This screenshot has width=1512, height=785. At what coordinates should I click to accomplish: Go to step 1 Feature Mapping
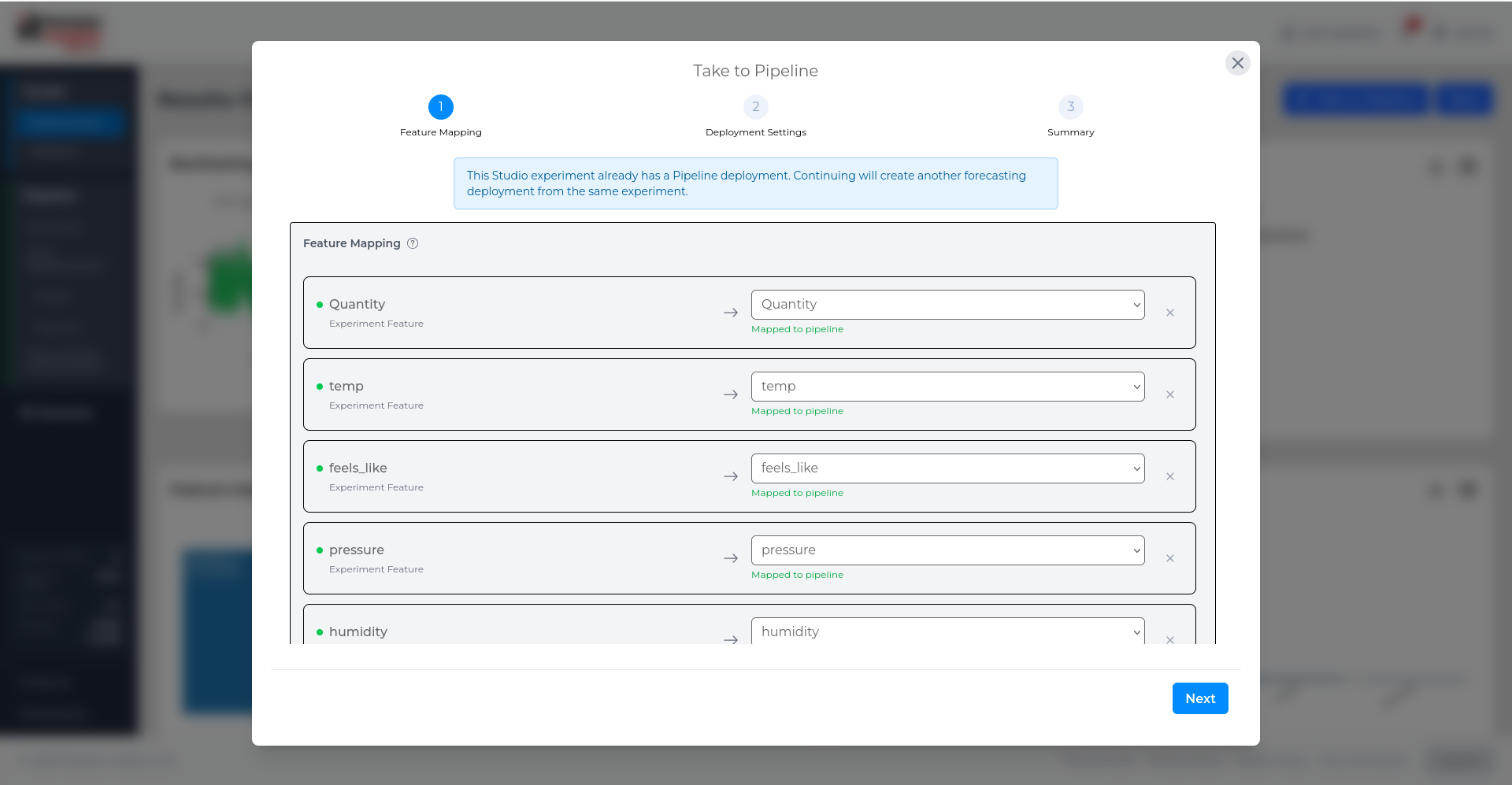pos(441,106)
